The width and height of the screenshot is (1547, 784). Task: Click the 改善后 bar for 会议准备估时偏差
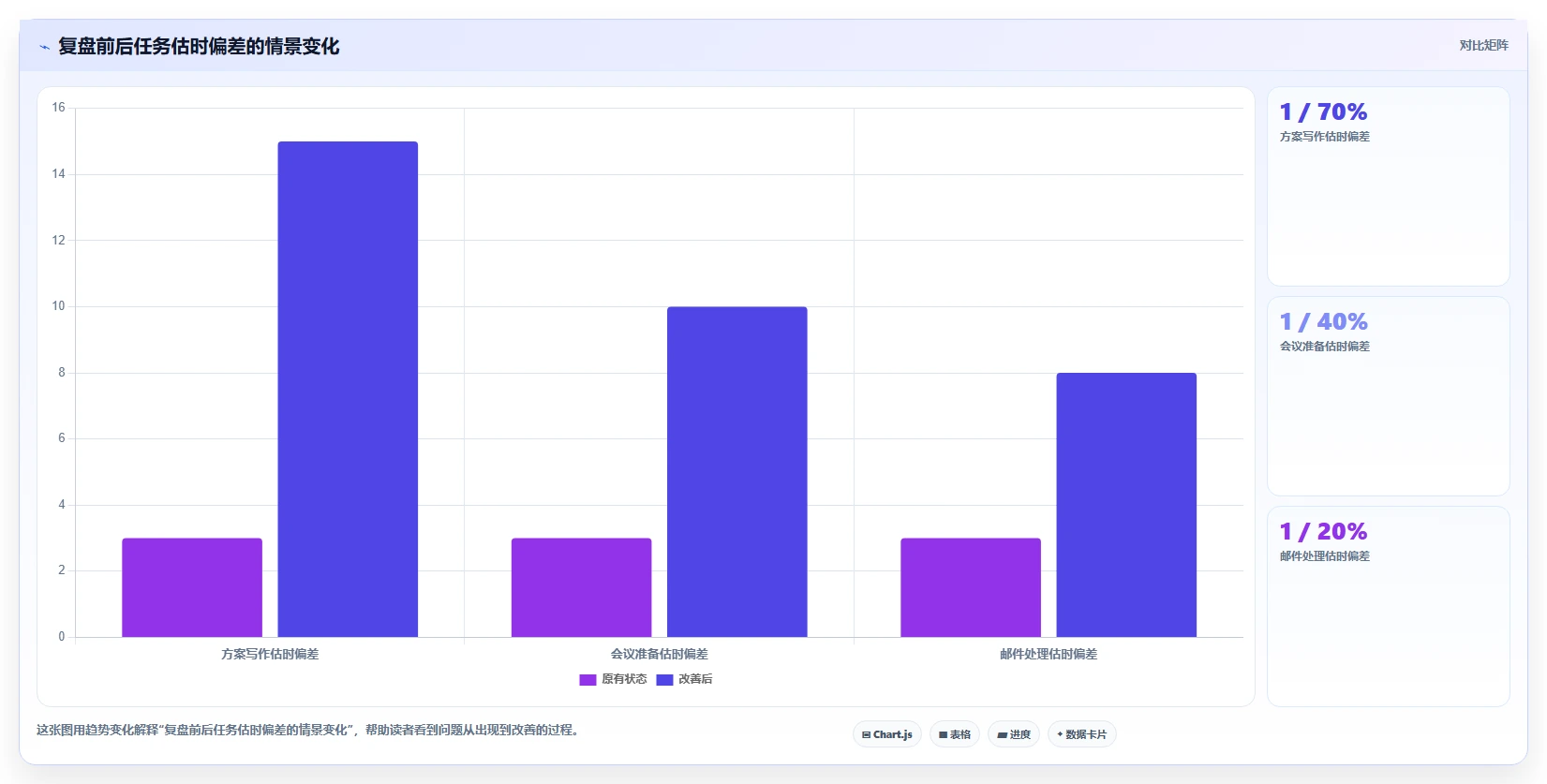[x=736, y=472]
